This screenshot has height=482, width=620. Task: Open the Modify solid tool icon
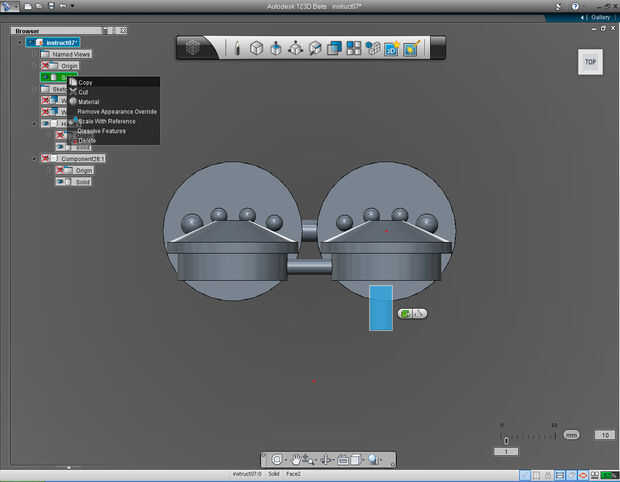(x=315, y=48)
